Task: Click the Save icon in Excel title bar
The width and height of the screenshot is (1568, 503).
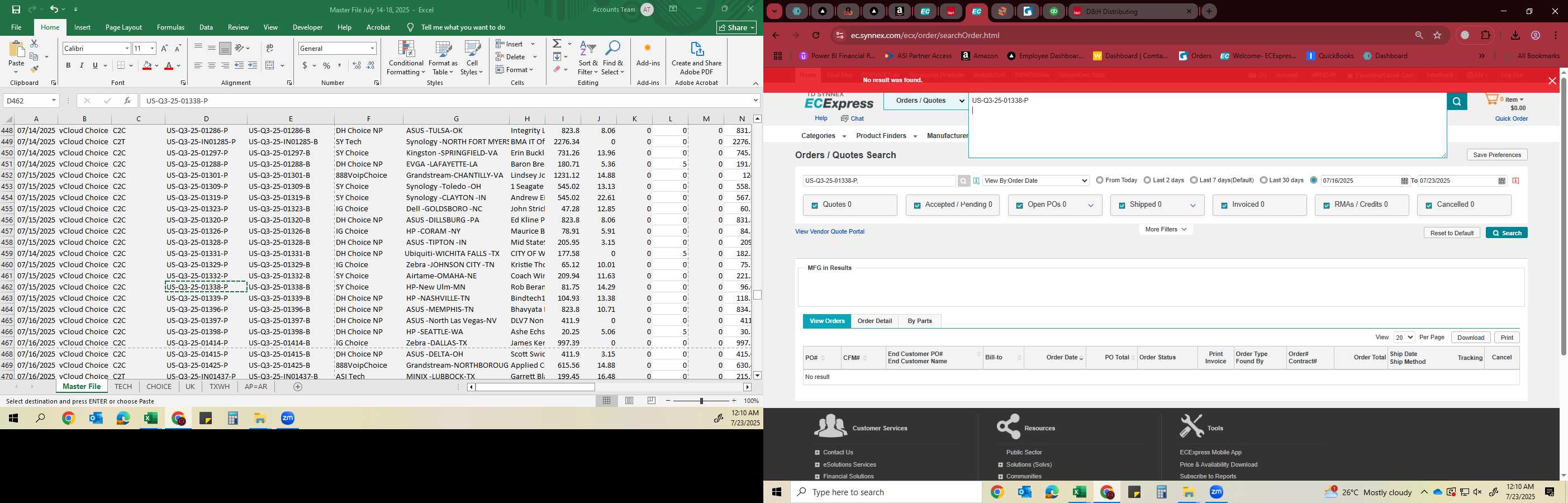Action: [16, 9]
